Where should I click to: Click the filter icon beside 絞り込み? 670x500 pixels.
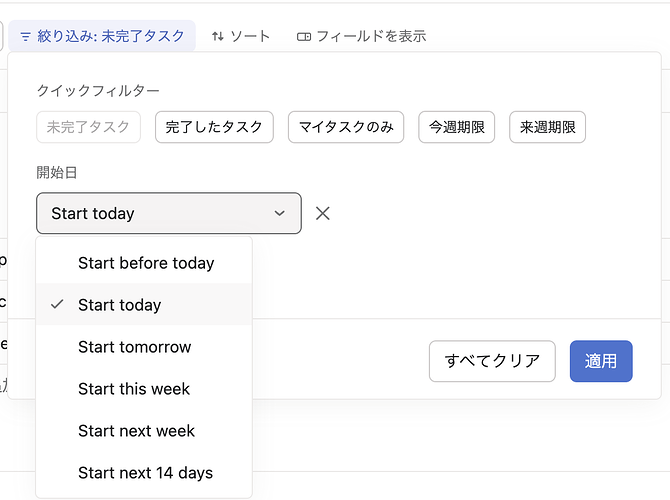point(25,36)
